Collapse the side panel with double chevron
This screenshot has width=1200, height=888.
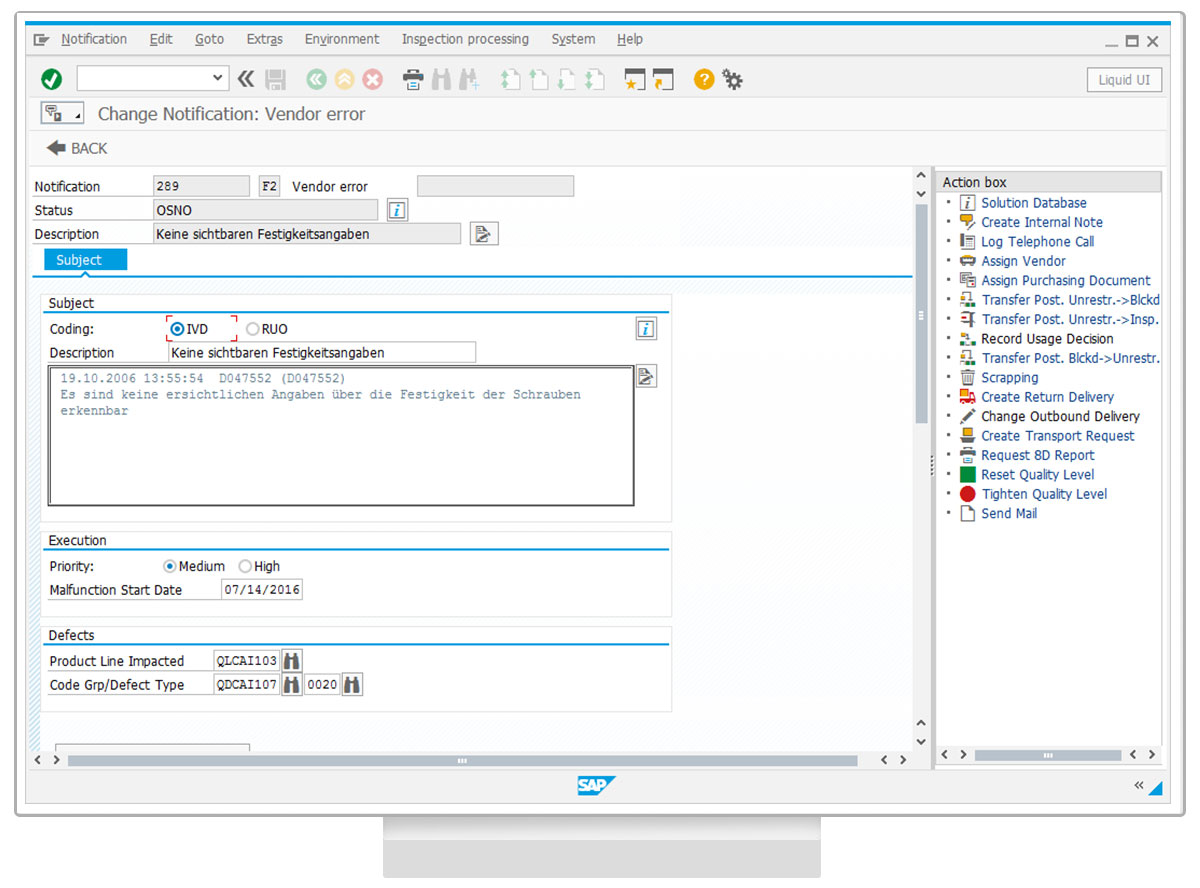[x=1138, y=786]
